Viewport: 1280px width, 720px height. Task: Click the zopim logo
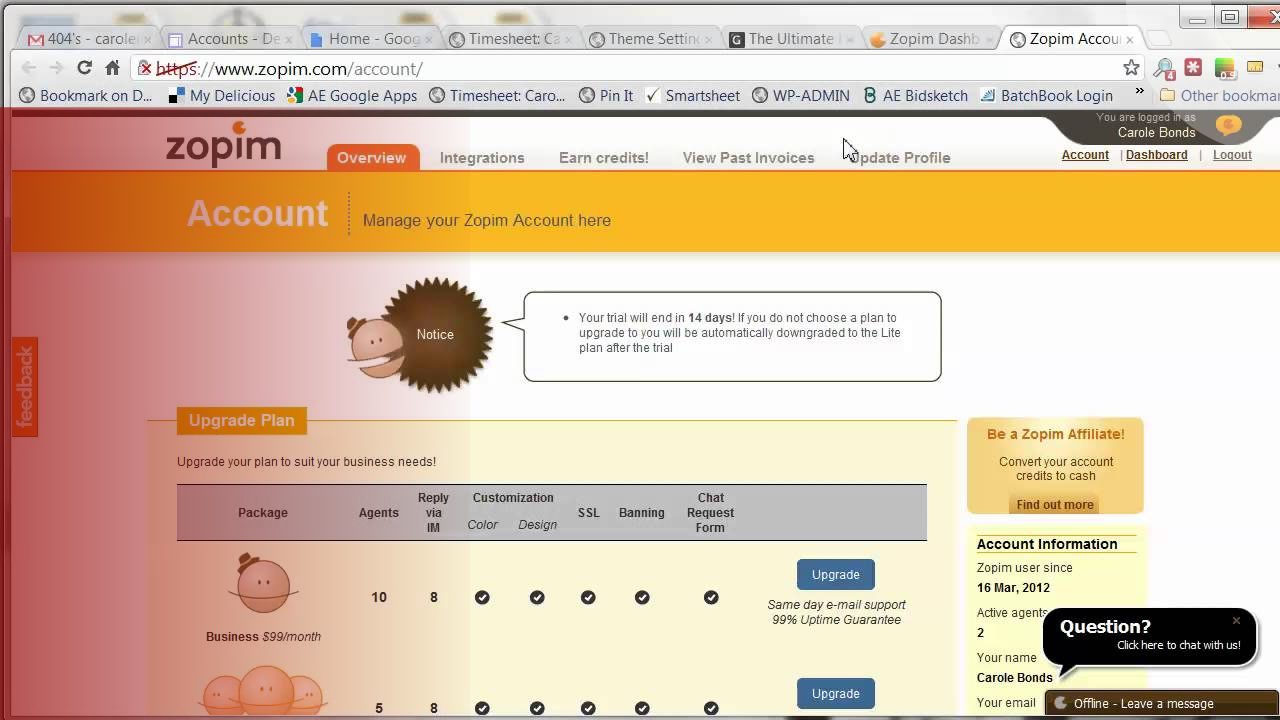(223, 144)
